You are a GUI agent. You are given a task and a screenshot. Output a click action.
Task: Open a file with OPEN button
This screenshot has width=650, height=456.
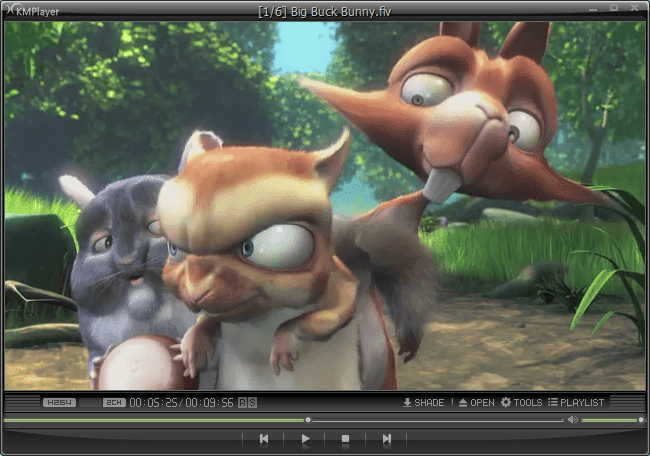click(x=477, y=403)
